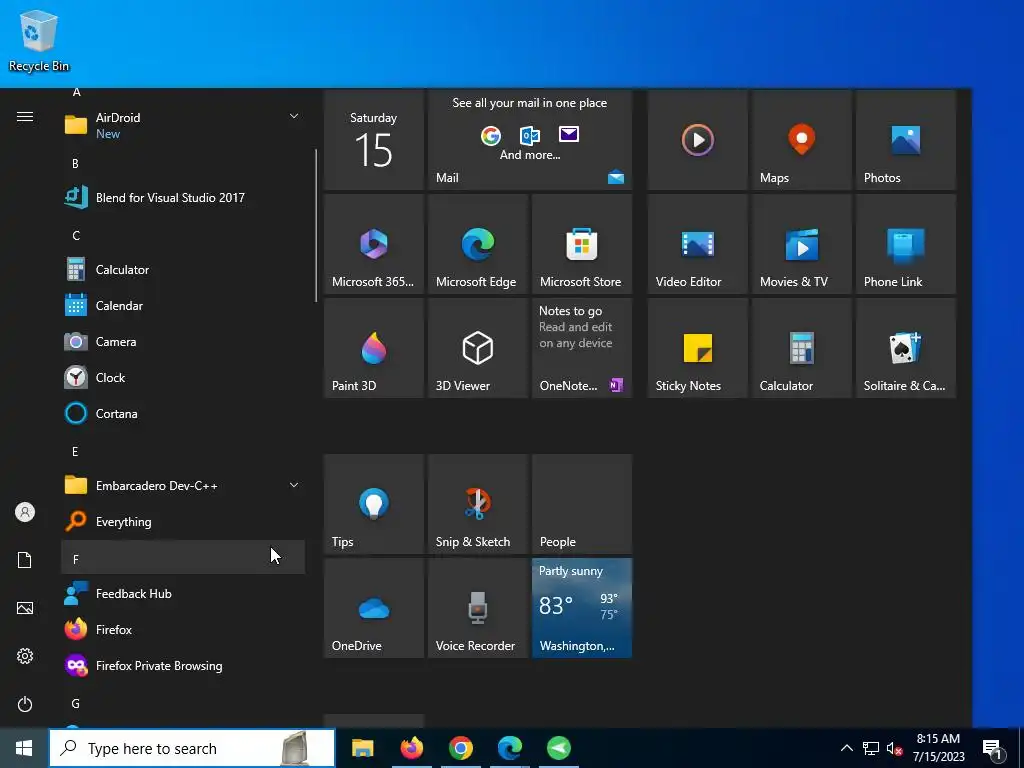
Task: Open the People tile
Action: 581,504
